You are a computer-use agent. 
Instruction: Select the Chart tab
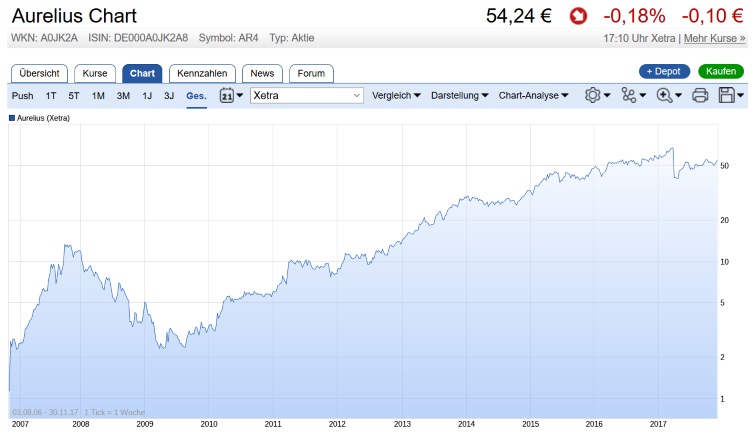(x=142, y=73)
